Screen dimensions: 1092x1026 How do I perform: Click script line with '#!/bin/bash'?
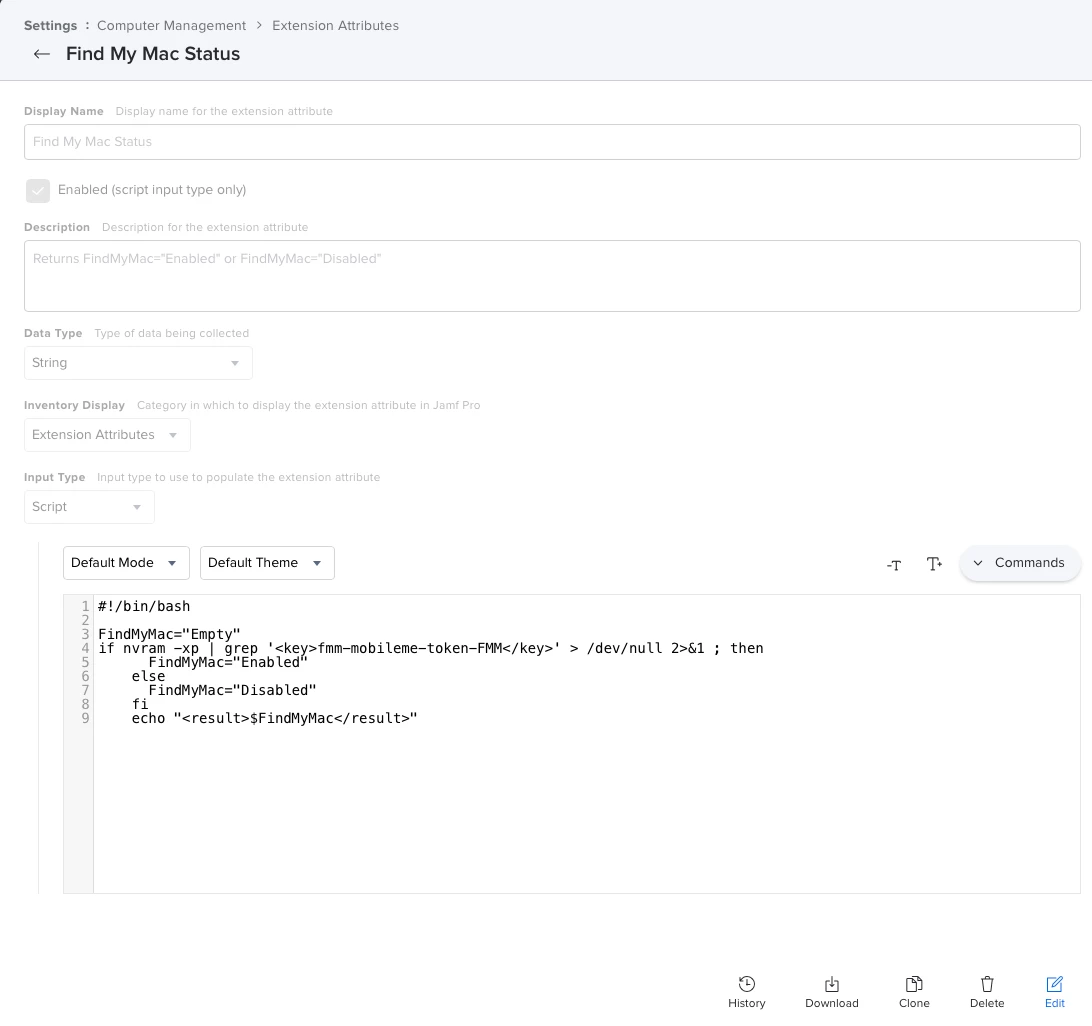click(x=144, y=607)
